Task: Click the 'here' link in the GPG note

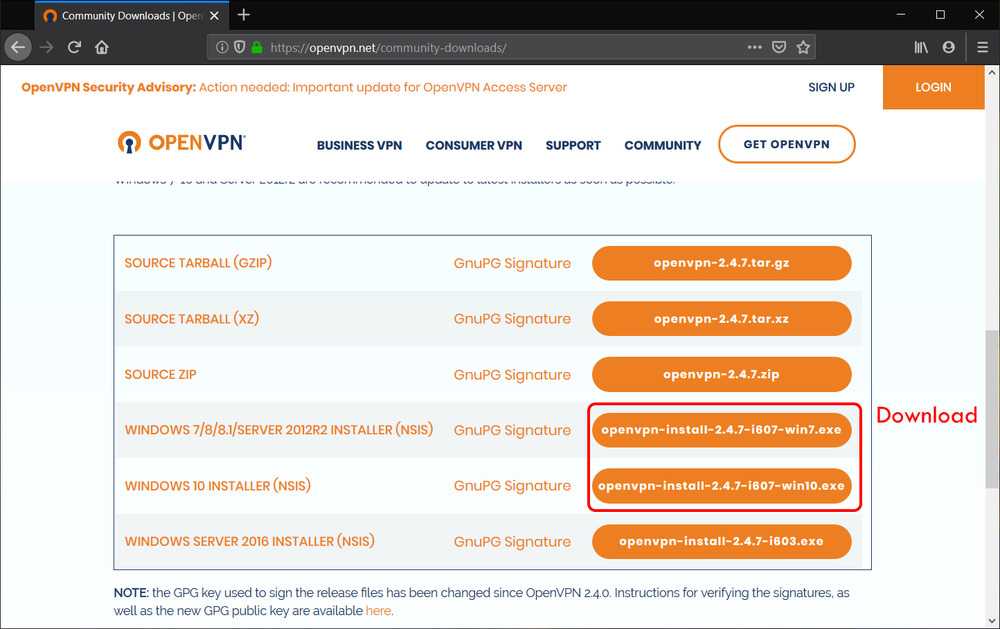Action: [x=378, y=610]
